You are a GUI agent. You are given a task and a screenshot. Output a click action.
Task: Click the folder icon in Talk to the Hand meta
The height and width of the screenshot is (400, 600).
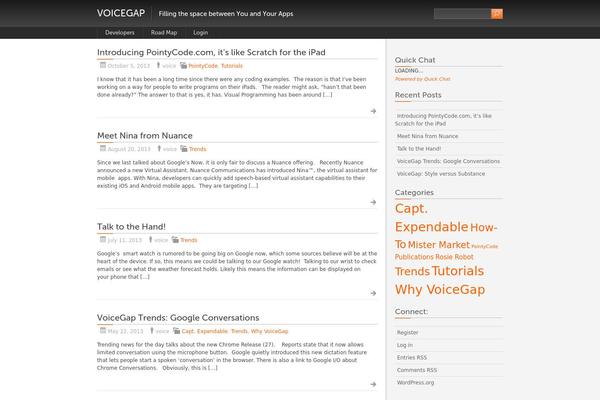point(175,240)
